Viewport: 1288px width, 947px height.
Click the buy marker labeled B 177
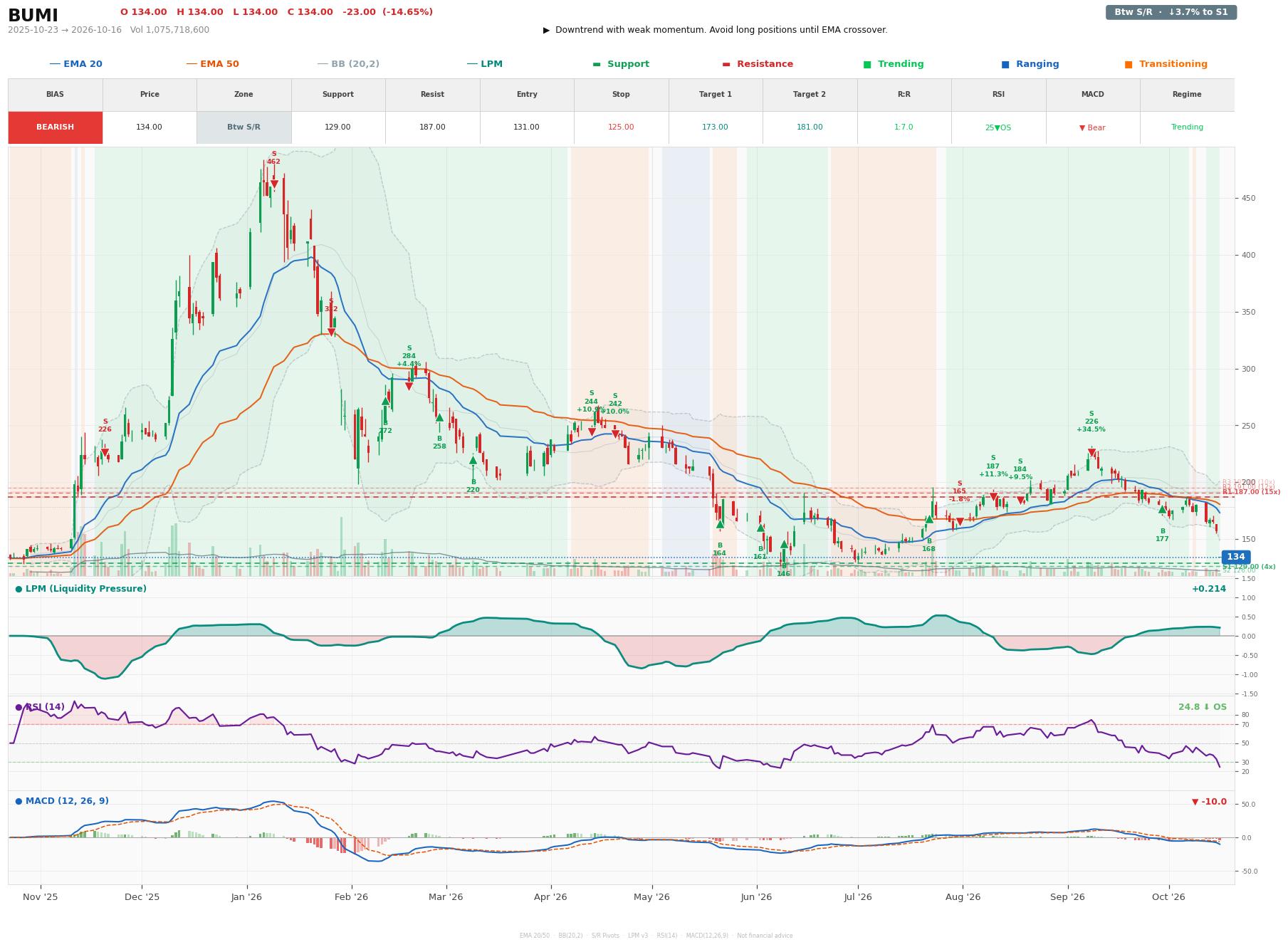click(x=1162, y=509)
